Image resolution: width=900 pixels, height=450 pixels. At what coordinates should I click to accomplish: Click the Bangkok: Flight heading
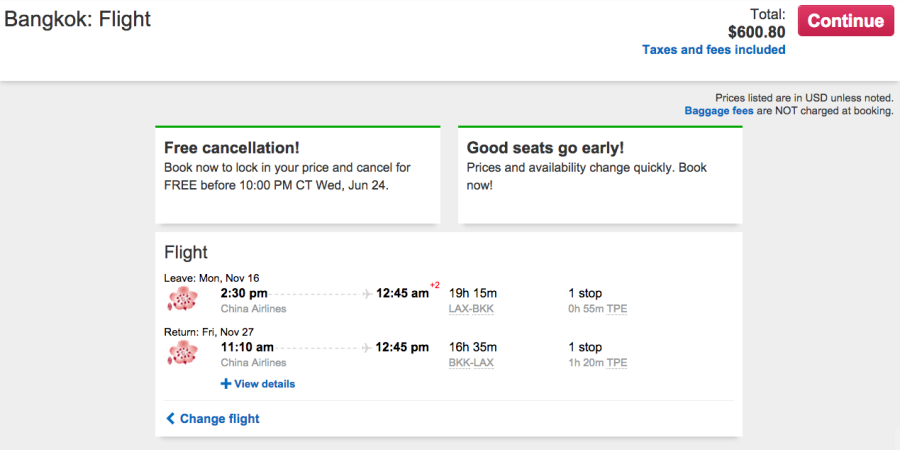click(77, 19)
